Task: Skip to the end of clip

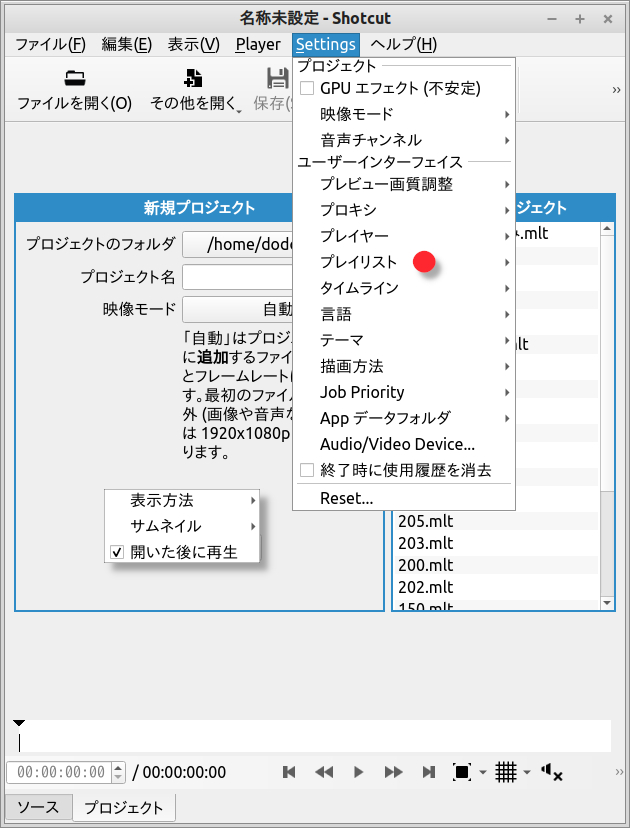Action: click(x=429, y=772)
